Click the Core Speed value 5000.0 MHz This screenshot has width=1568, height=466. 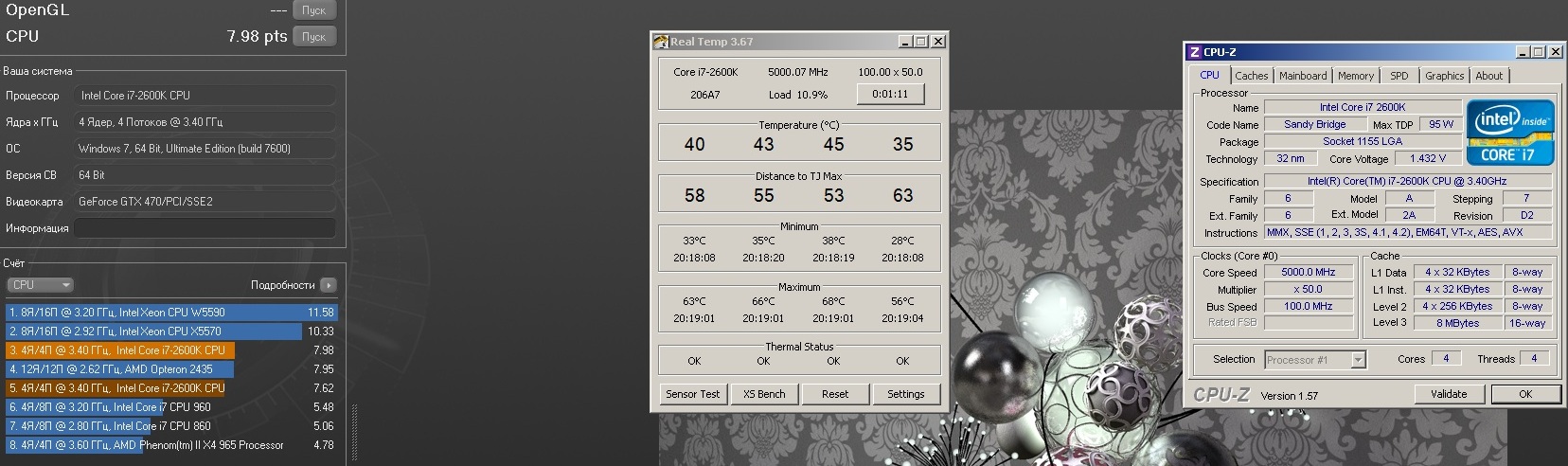[1308, 272]
